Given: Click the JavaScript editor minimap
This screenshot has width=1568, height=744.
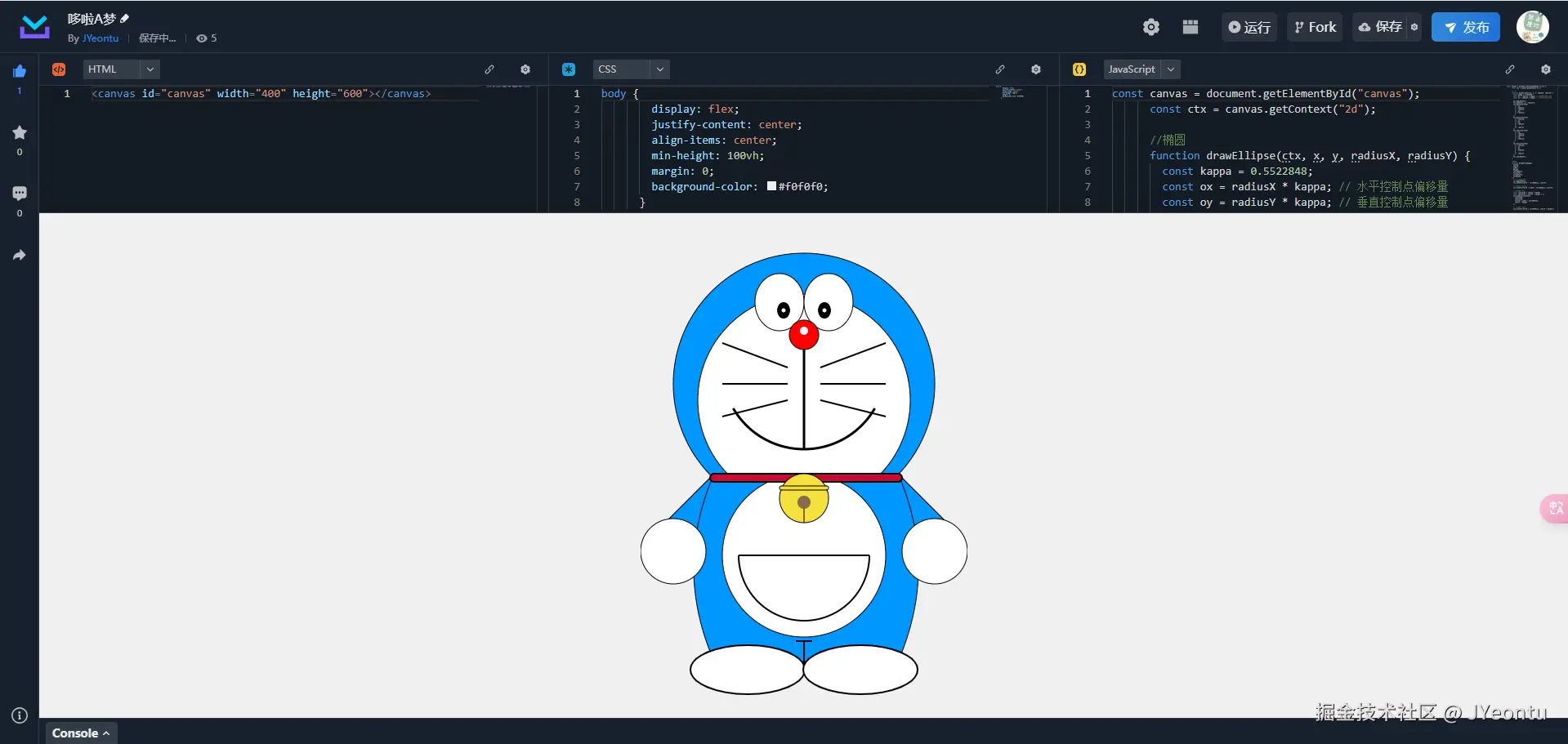Looking at the screenshot, I should coord(1533,149).
